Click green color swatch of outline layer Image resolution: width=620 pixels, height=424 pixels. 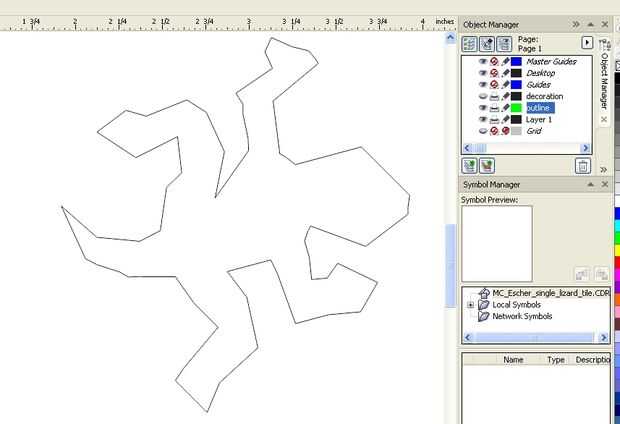[516, 108]
